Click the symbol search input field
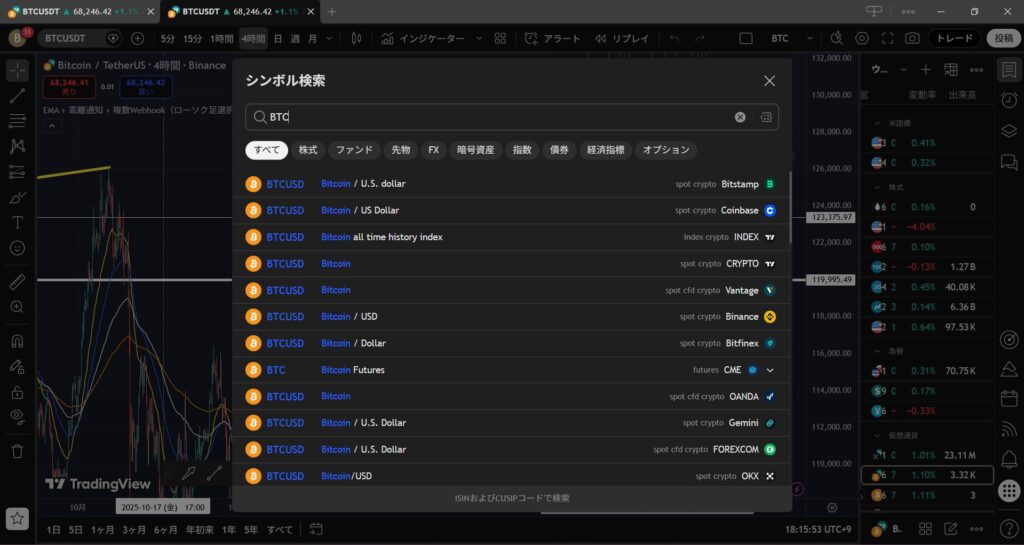This screenshot has height=545, width=1024. [x=500, y=117]
